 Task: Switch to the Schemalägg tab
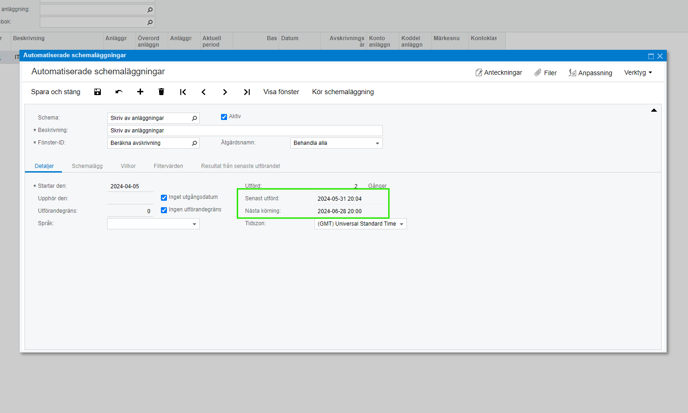click(87, 166)
